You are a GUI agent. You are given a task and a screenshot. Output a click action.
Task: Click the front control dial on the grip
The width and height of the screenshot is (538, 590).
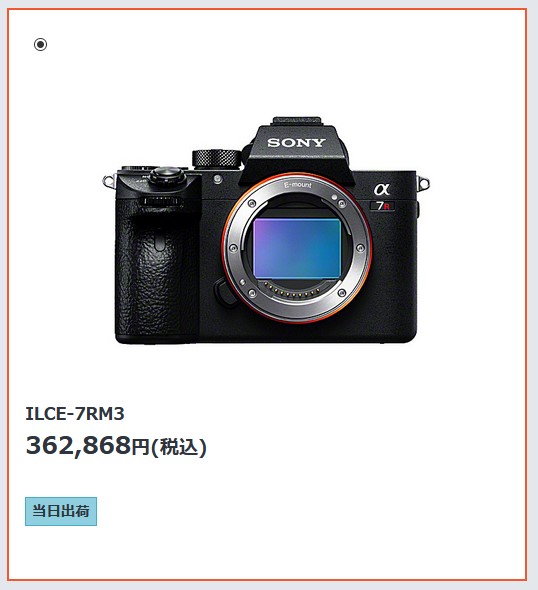(x=161, y=201)
